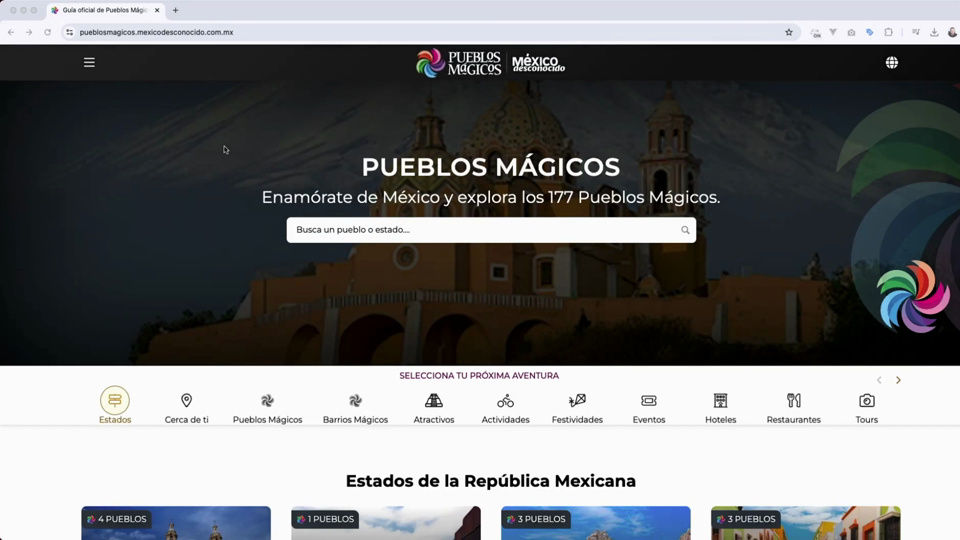Select the Cerca de ti location icon
Image resolution: width=960 pixels, height=540 pixels.
point(186,401)
